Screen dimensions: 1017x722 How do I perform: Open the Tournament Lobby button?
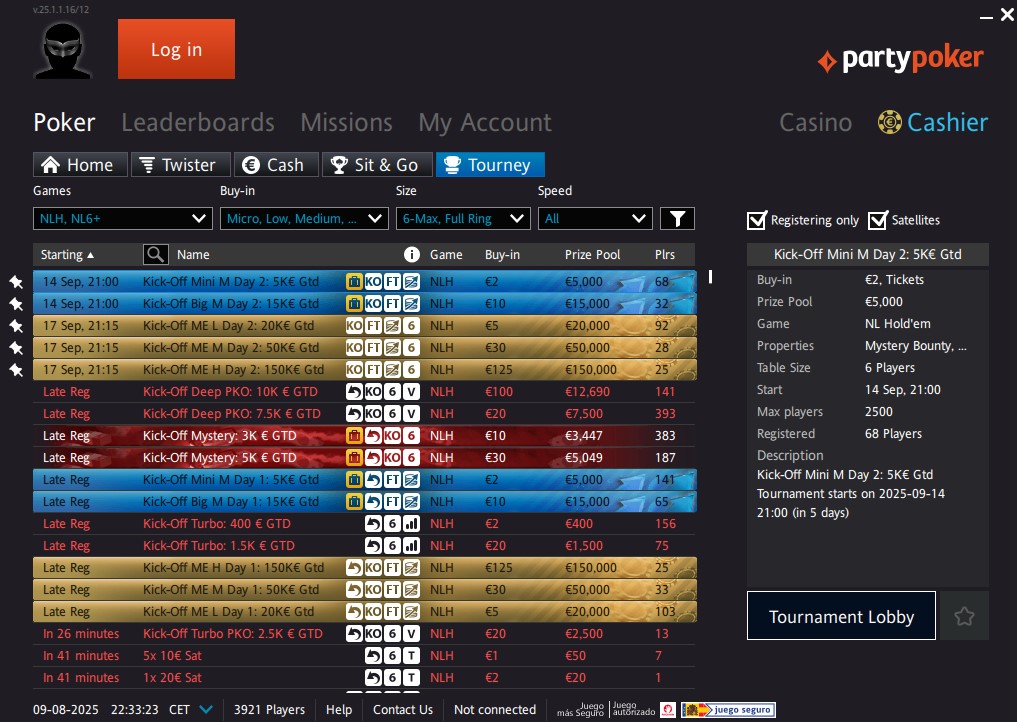841,616
